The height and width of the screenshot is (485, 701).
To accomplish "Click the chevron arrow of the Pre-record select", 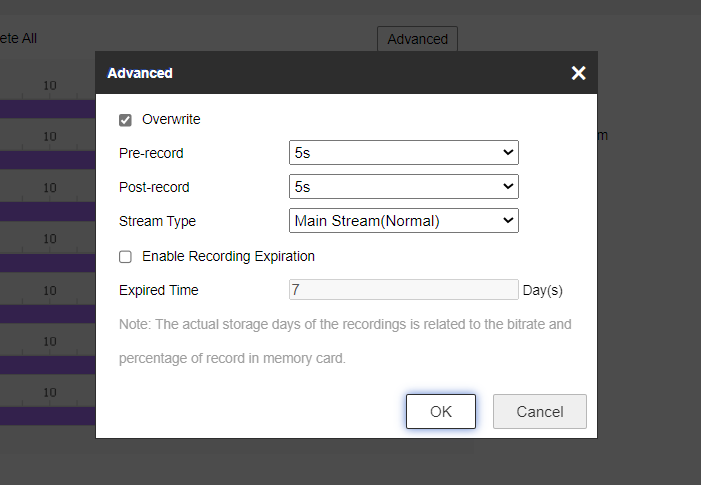I will (508, 153).
